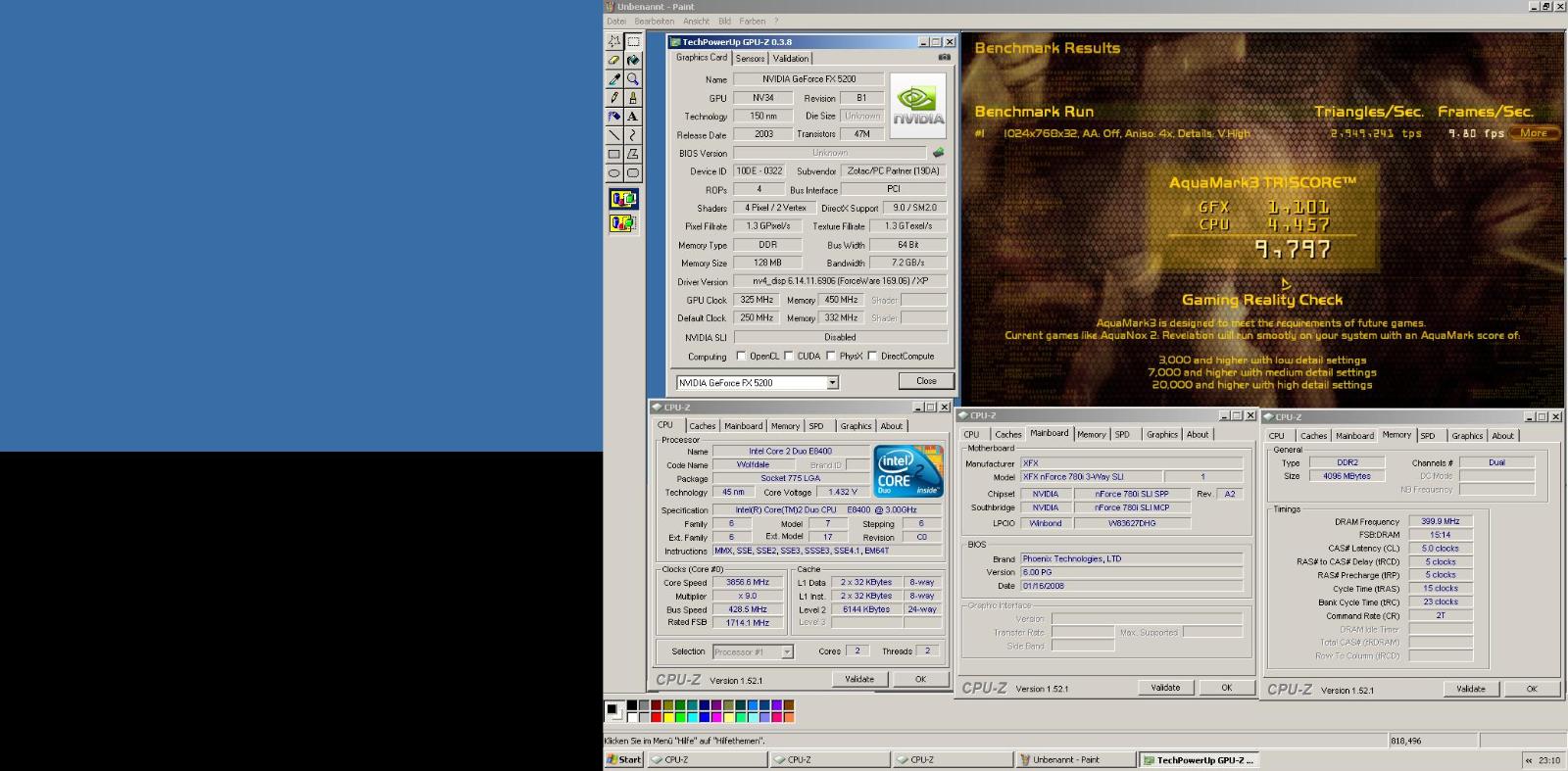Open the SPD tab in the CPU-Z Memory window

pos(1428,436)
